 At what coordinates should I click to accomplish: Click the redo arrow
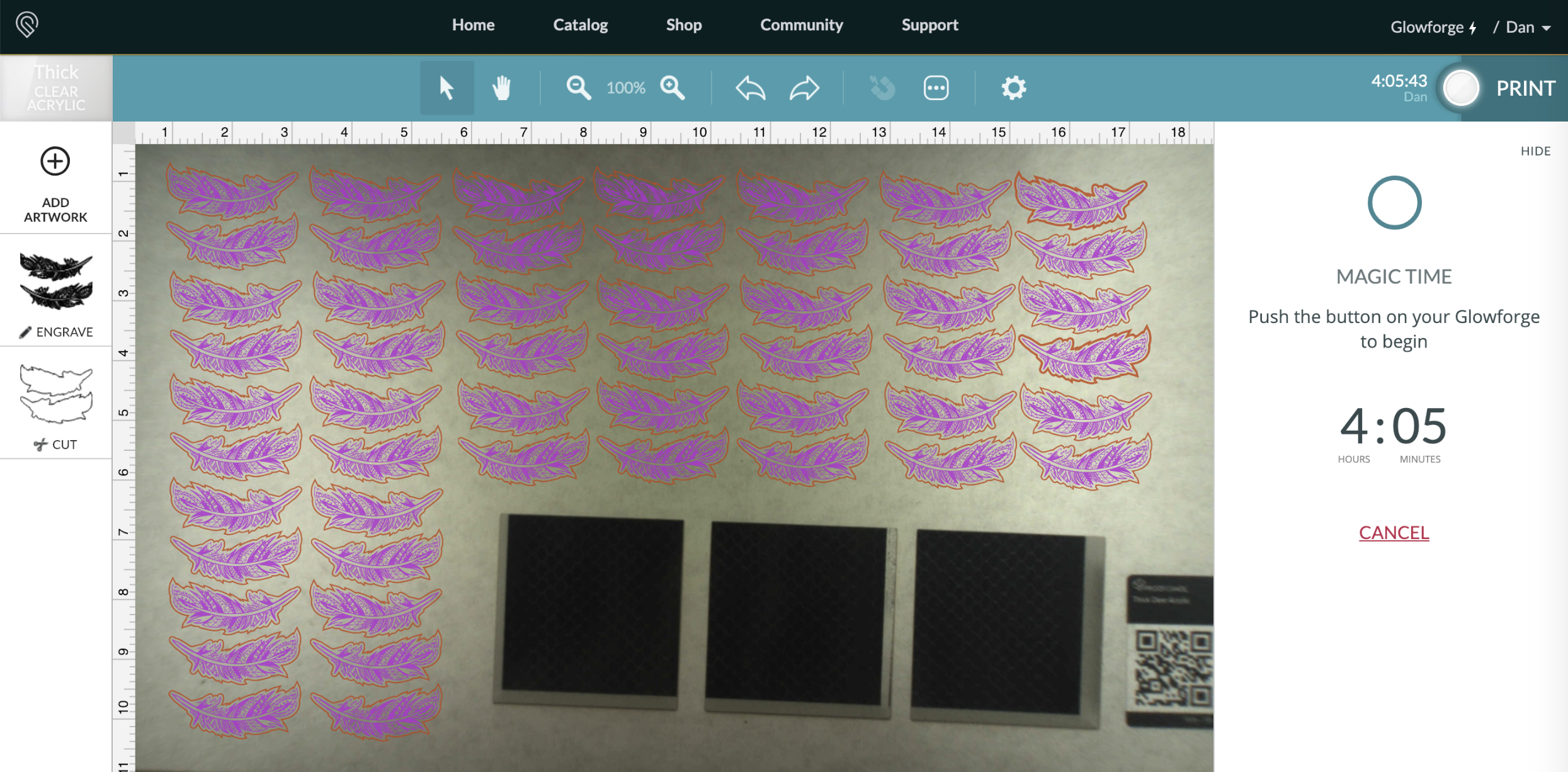804,88
